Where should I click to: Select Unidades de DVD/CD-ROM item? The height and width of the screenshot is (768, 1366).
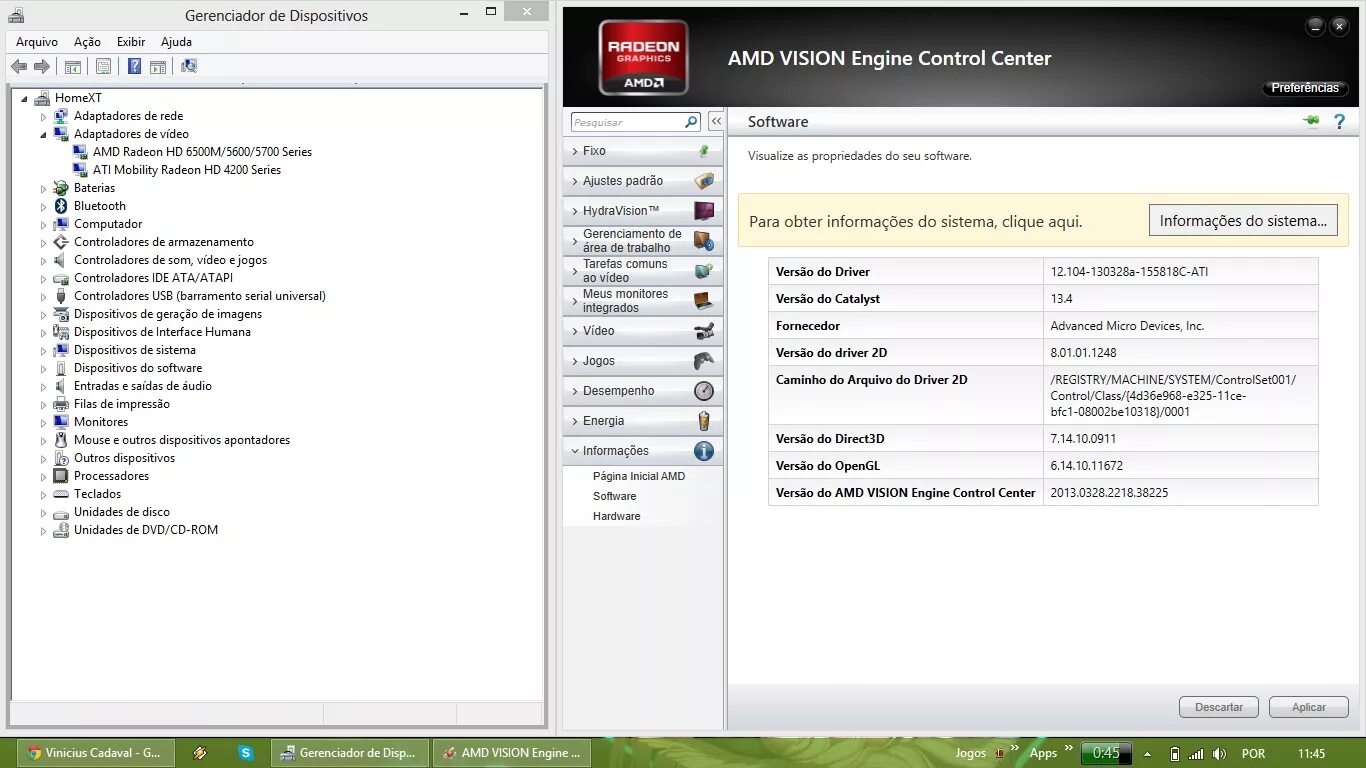145,530
